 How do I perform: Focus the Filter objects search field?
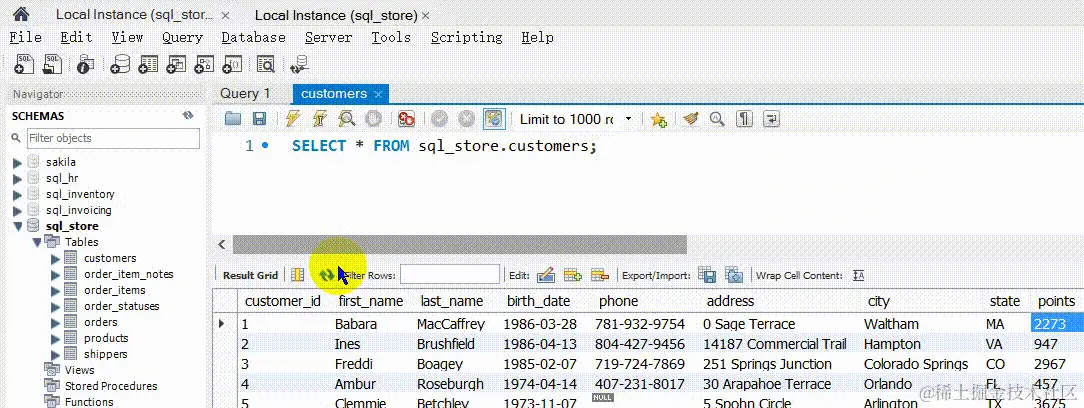click(113, 138)
